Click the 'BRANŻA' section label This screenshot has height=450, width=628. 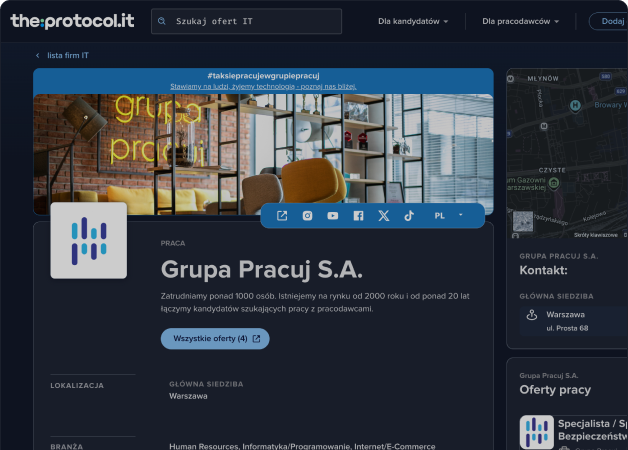coord(66,446)
